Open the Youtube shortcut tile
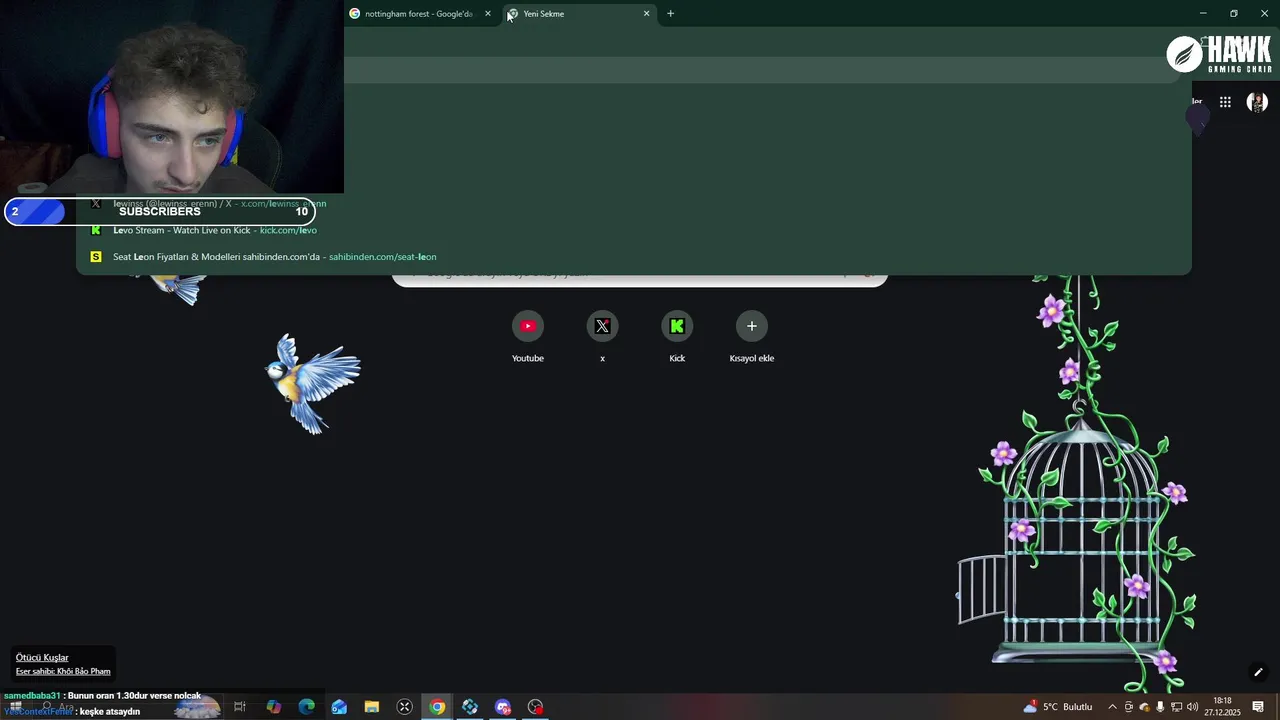This screenshot has width=1280, height=720. click(x=528, y=337)
